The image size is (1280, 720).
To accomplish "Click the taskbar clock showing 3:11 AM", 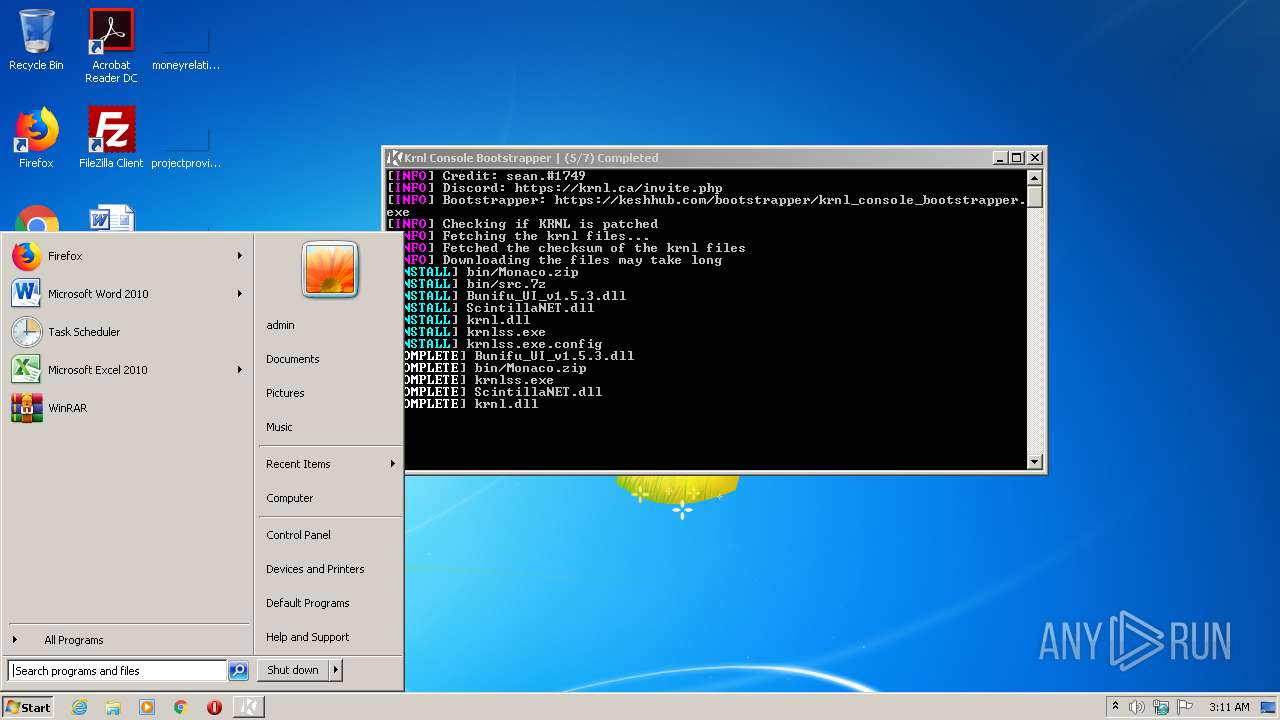I will tap(1229, 707).
